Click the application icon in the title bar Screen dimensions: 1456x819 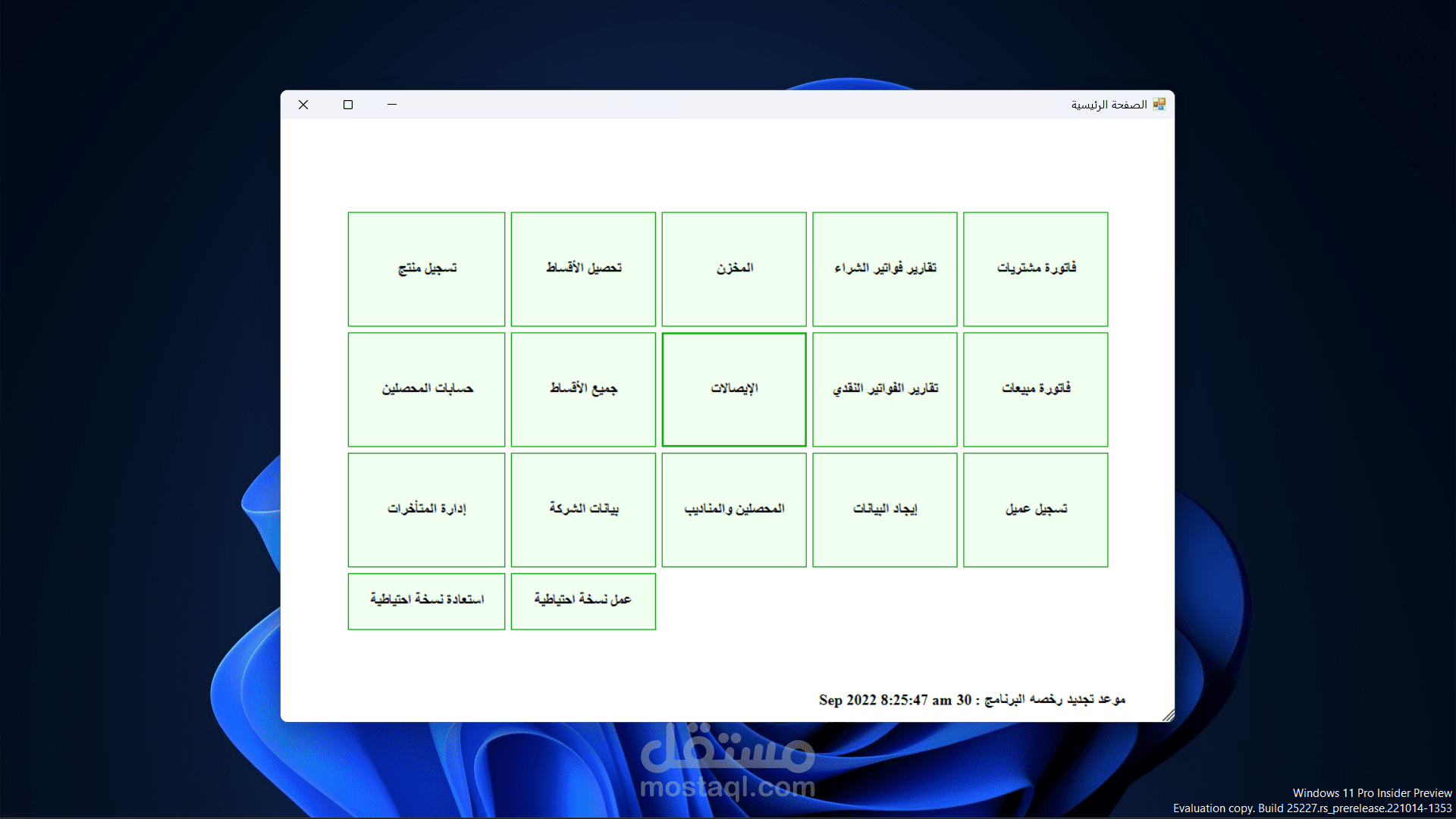tap(1159, 104)
